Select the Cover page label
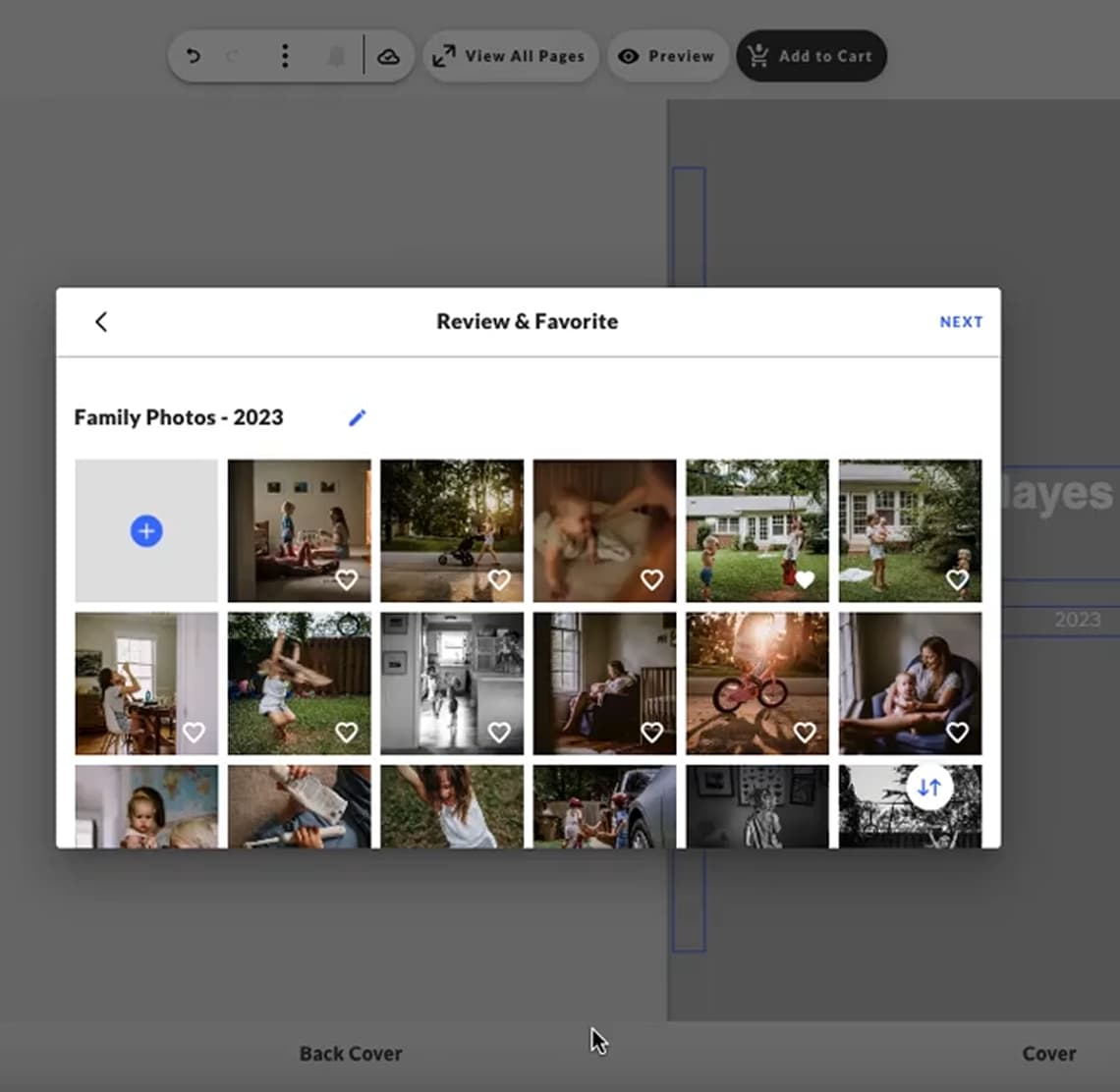This screenshot has width=1120, height=1092. pyautogui.click(x=1048, y=1054)
